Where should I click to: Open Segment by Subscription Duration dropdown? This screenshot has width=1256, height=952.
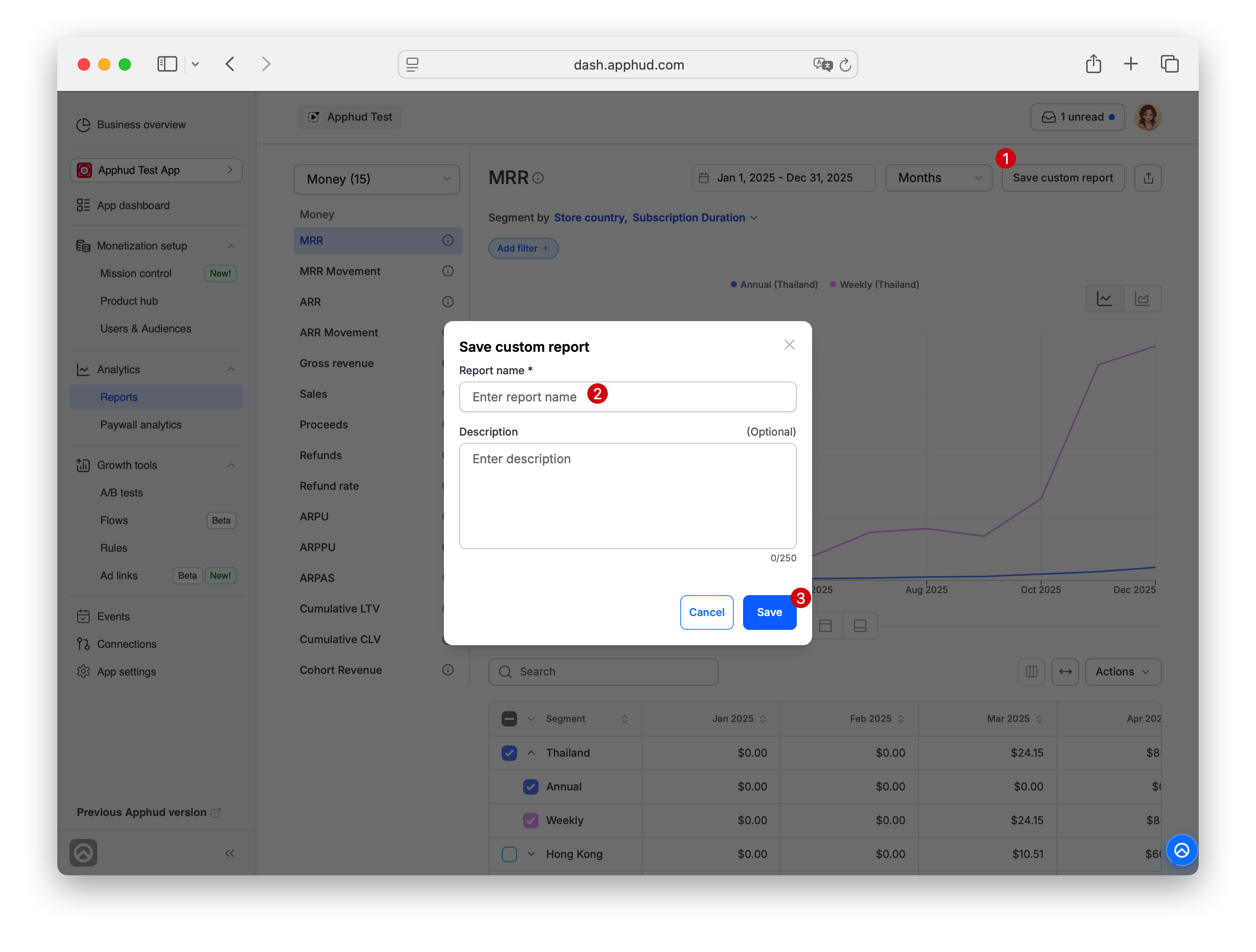pyautogui.click(x=694, y=218)
